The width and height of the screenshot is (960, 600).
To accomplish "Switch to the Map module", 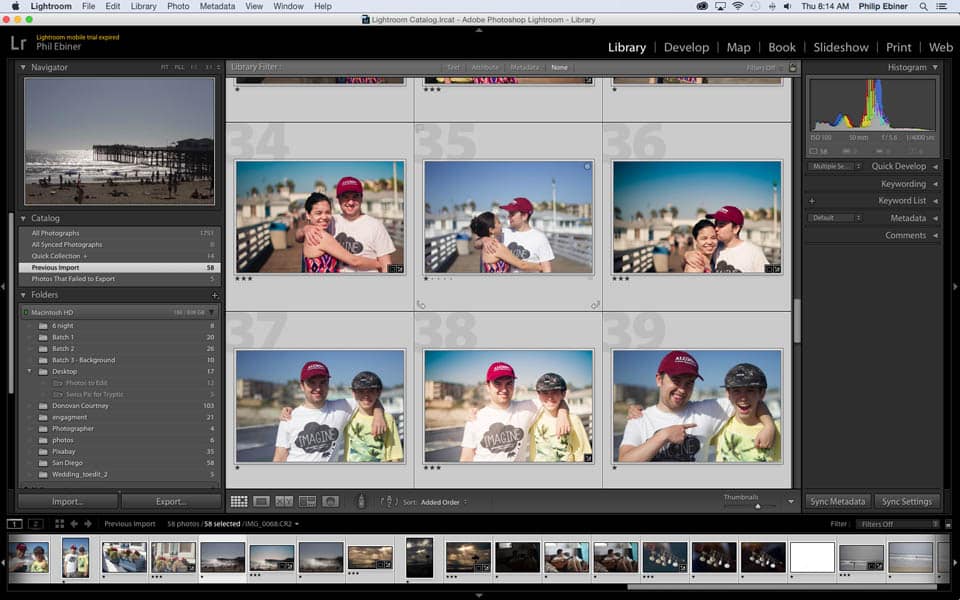I will (738, 47).
